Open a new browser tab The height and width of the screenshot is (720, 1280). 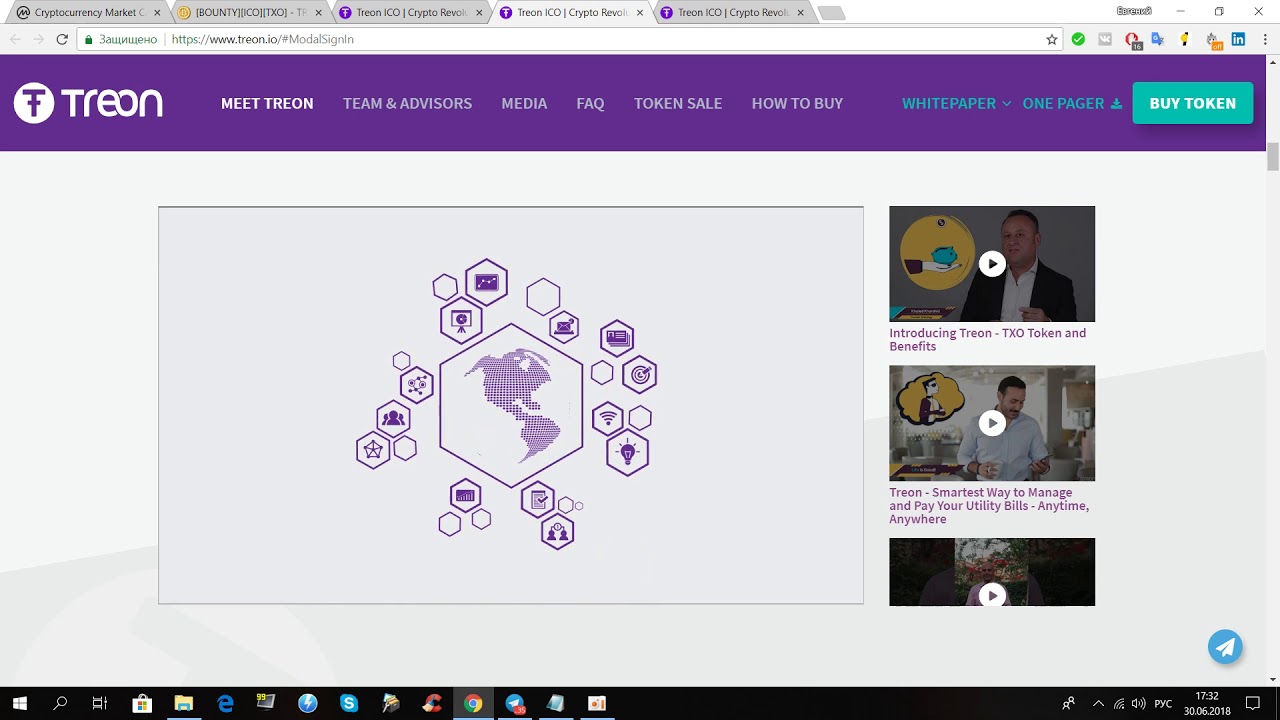831,13
